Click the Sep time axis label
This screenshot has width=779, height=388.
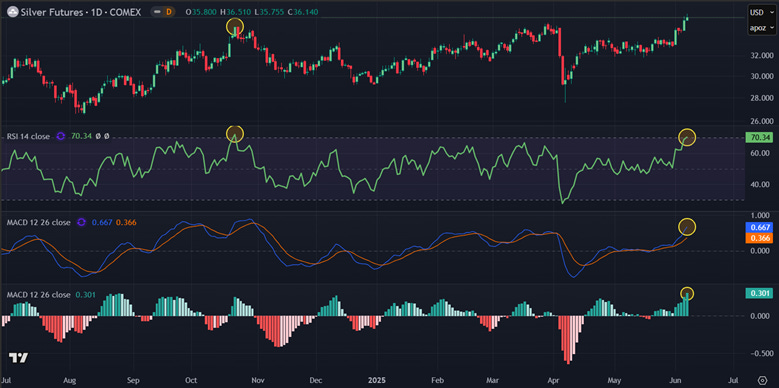tap(133, 381)
